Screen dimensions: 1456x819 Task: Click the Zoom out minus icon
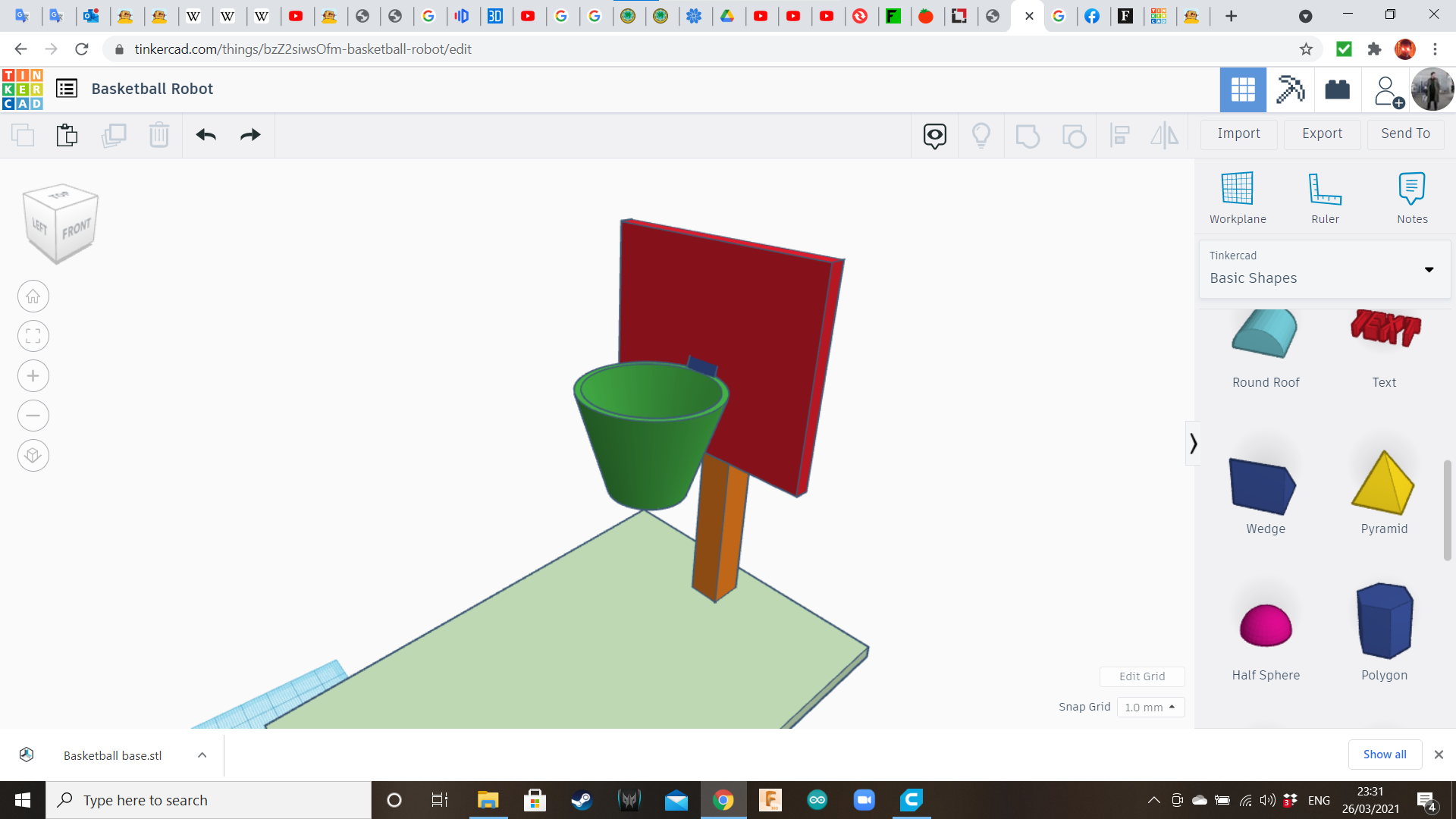point(33,416)
